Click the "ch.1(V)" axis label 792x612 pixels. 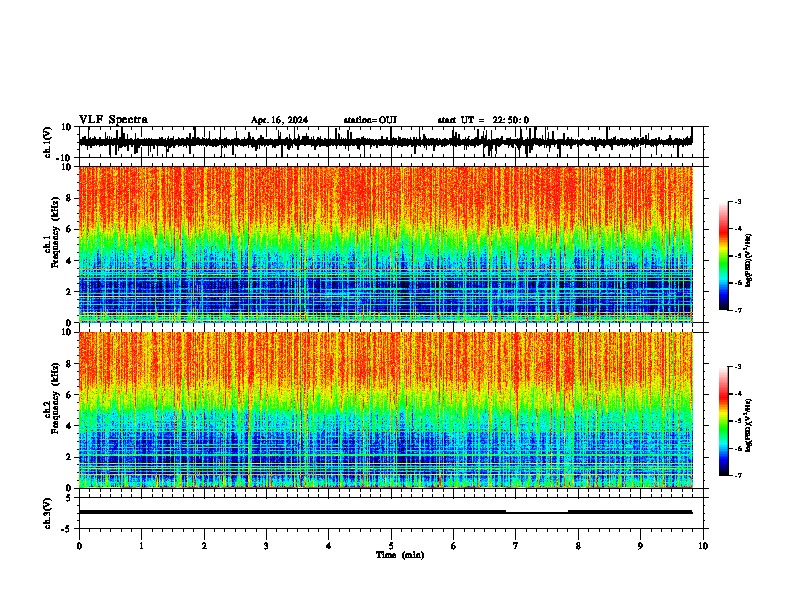pos(48,142)
